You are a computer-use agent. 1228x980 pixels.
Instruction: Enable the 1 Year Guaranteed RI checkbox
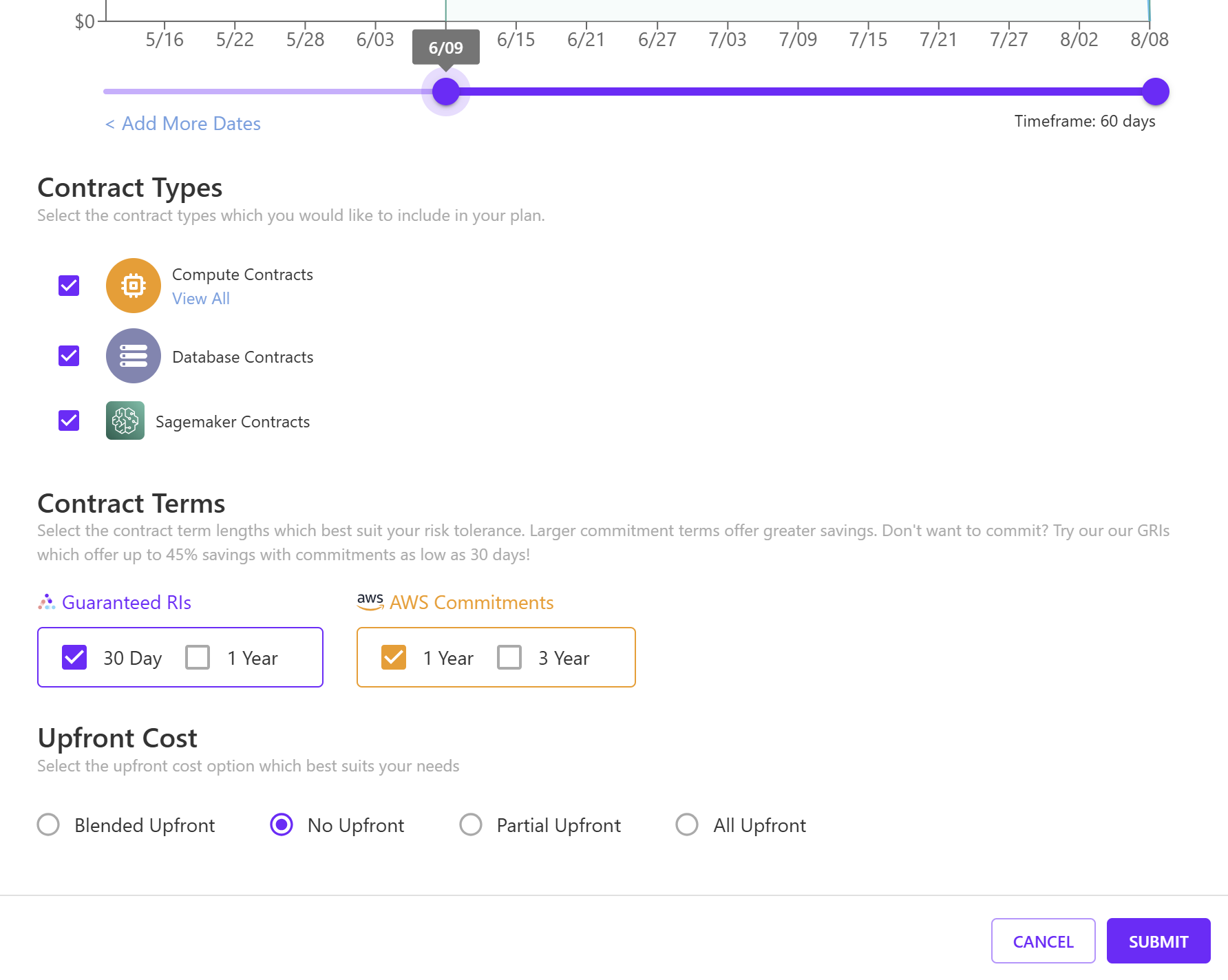point(198,657)
